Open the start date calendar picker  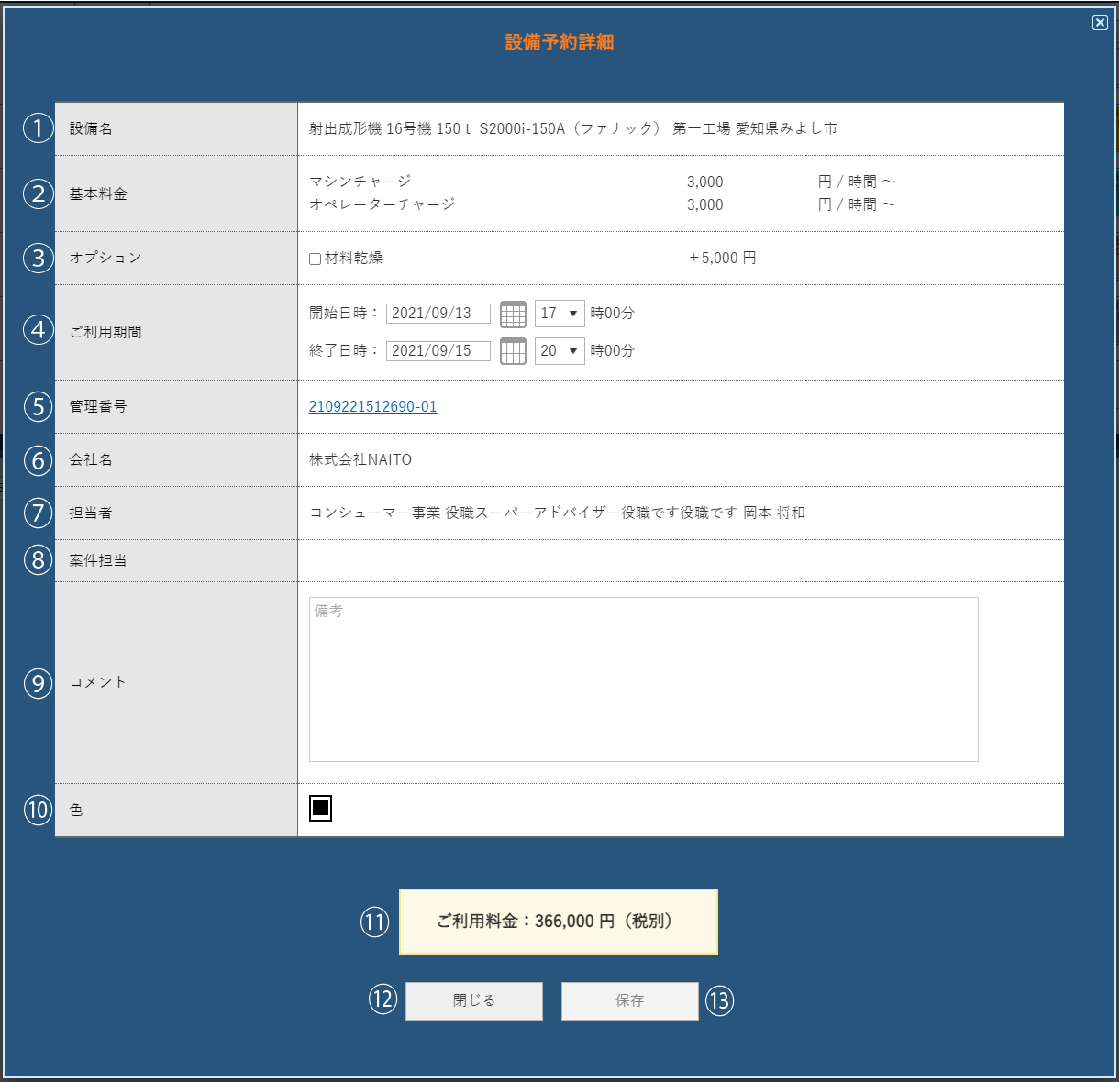click(x=513, y=314)
